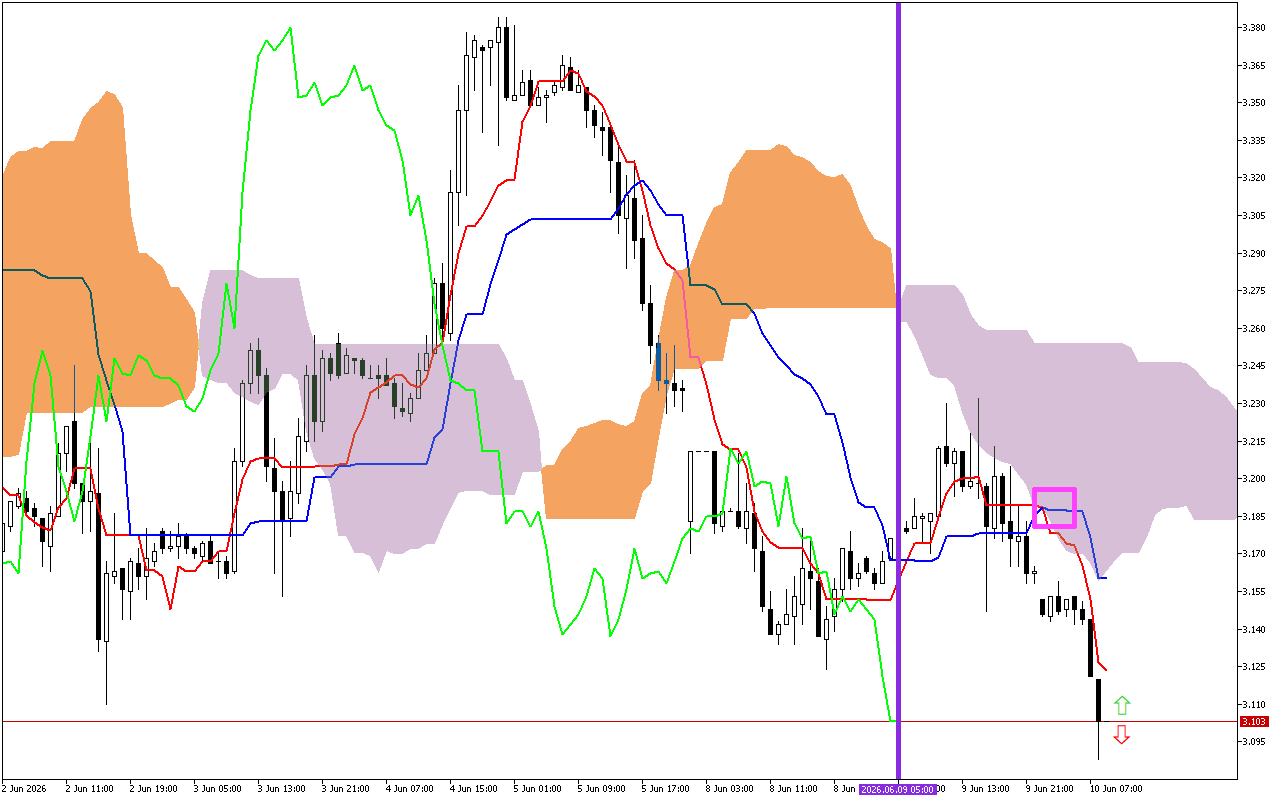Click the 3.245 price axis label
The width and height of the screenshot is (1280, 800).
tap(1253, 365)
